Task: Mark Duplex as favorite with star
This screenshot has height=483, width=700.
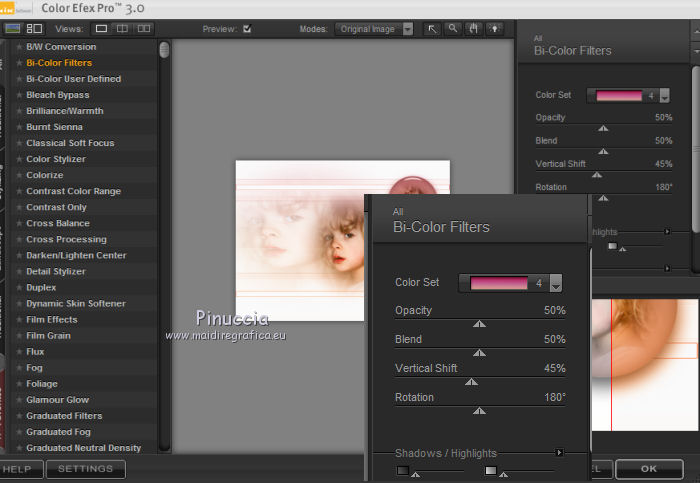Action: tap(19, 287)
